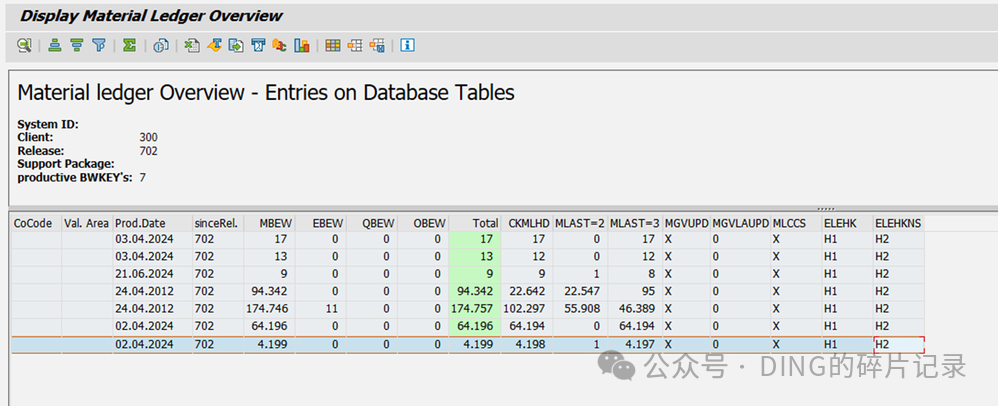Viewport: 998px width, 406px height.
Task: Click CKMLHD value 102.297
Action: click(x=527, y=309)
